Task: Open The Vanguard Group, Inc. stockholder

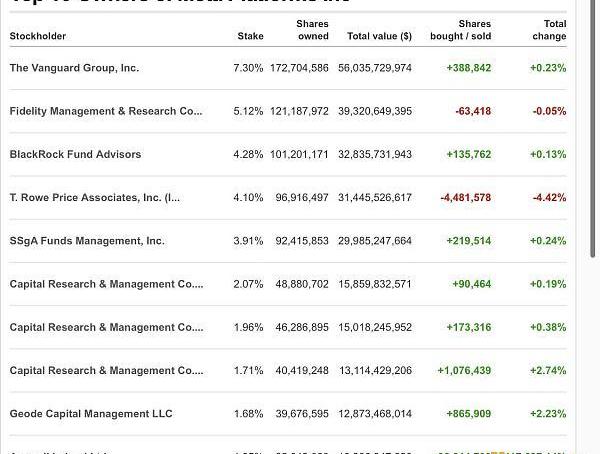Action: 74,68
